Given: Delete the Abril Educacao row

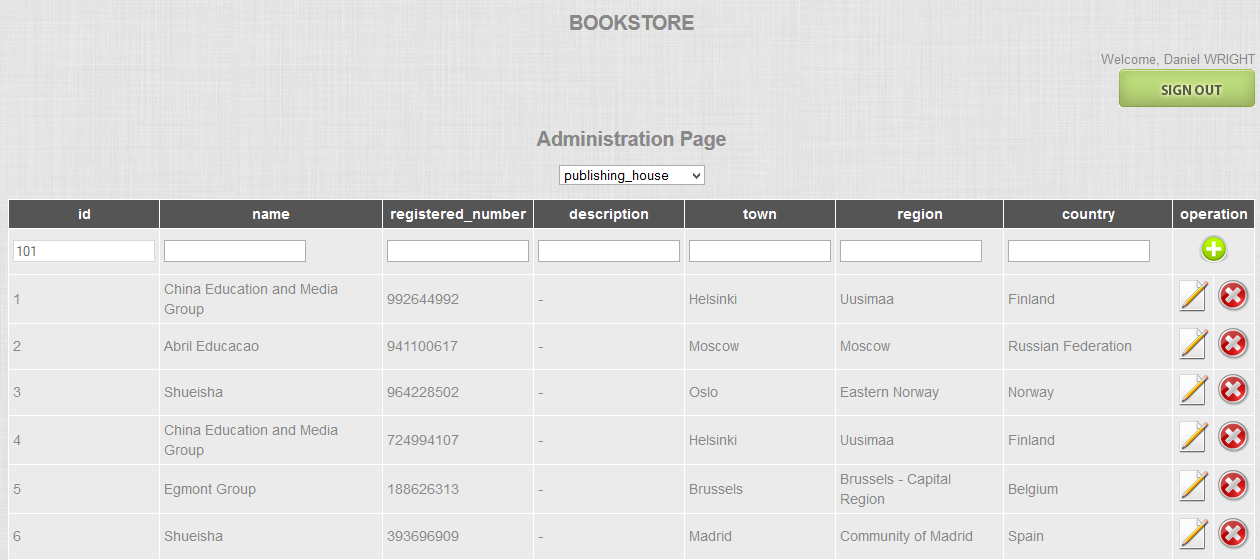Looking at the screenshot, I should [x=1233, y=344].
